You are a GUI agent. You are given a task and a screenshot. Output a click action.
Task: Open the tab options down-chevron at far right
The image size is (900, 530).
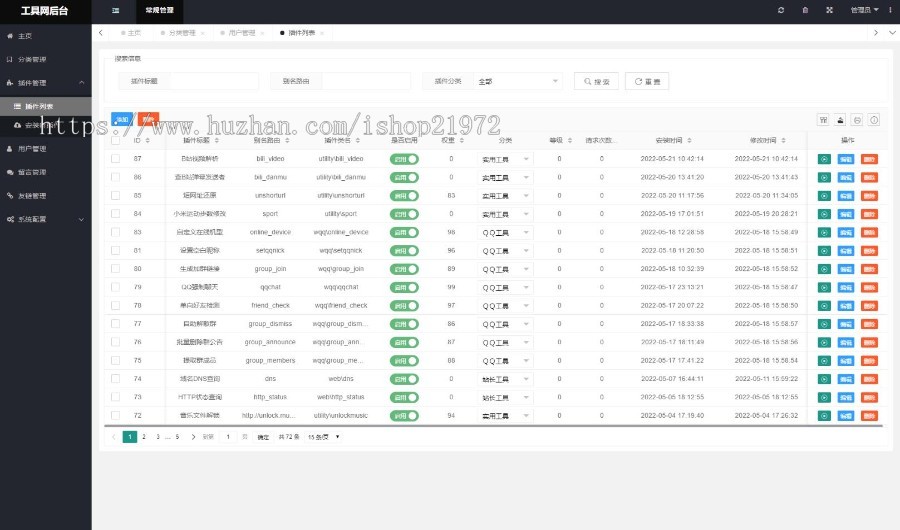tap(892, 33)
